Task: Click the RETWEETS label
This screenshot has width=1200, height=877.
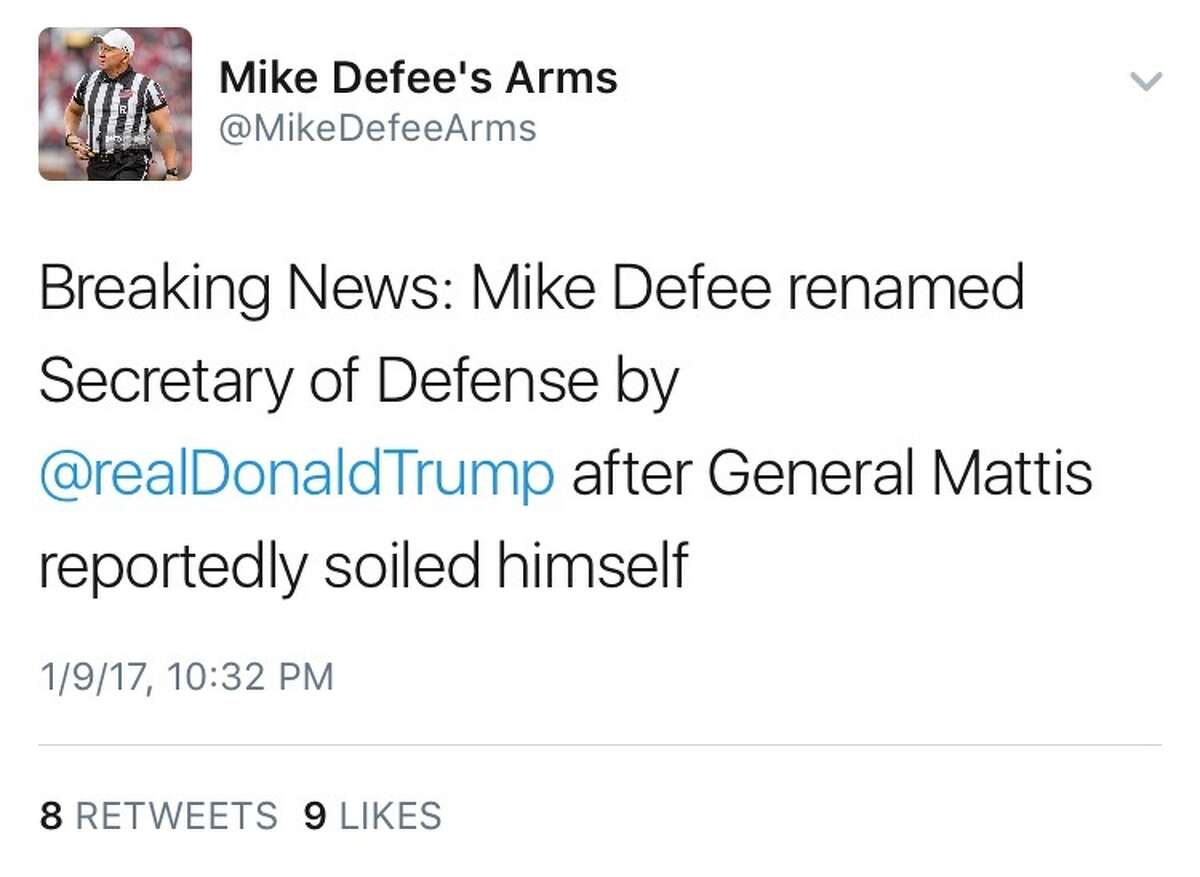Action: point(176,816)
